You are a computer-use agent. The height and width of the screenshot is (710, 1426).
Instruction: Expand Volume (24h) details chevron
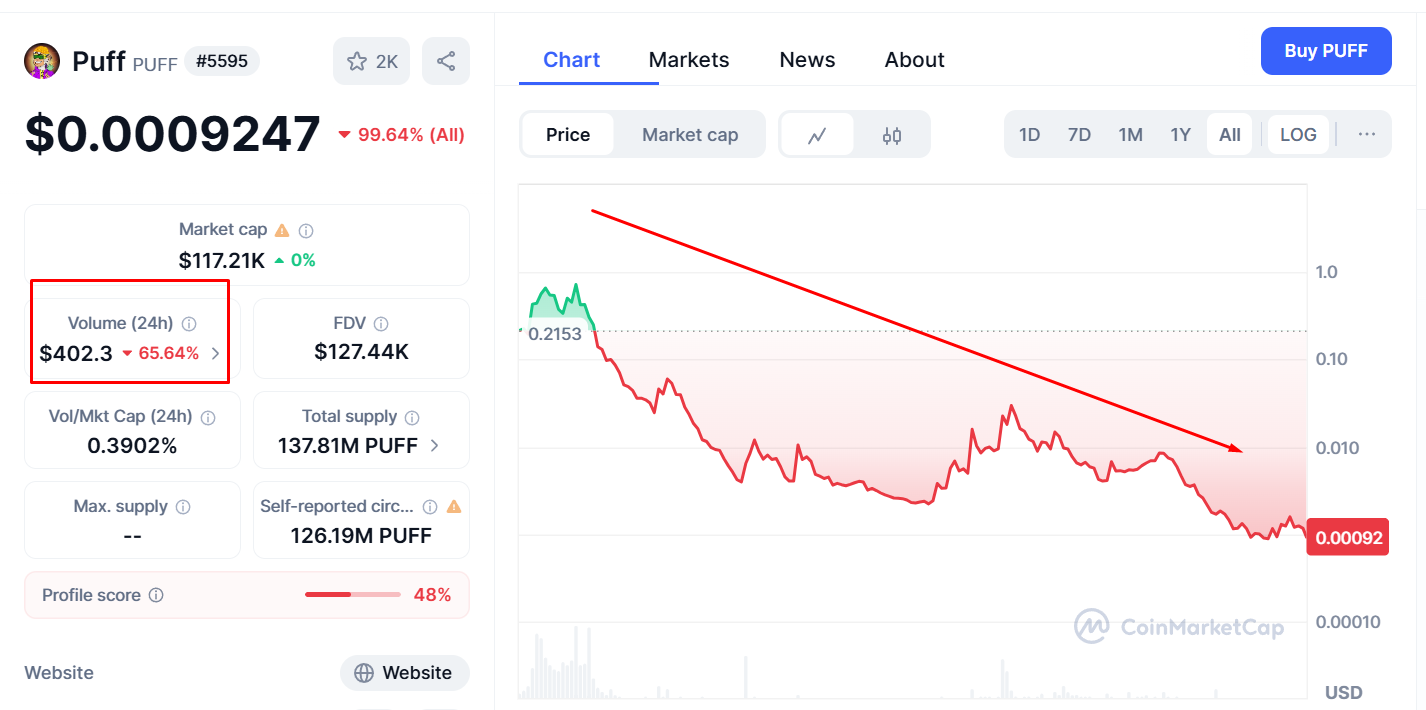tap(216, 353)
